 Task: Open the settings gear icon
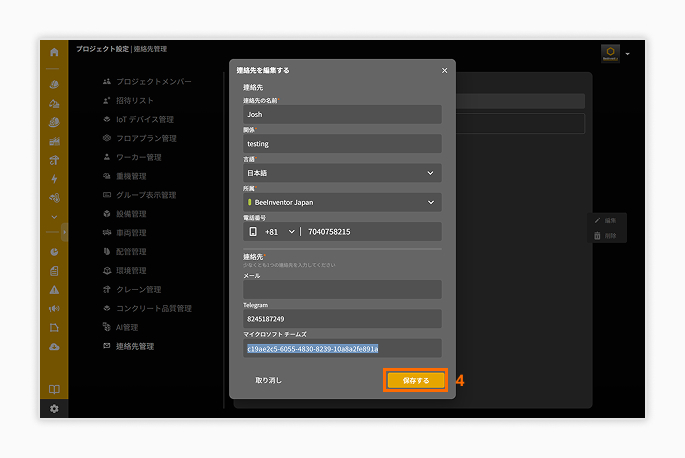point(54,409)
